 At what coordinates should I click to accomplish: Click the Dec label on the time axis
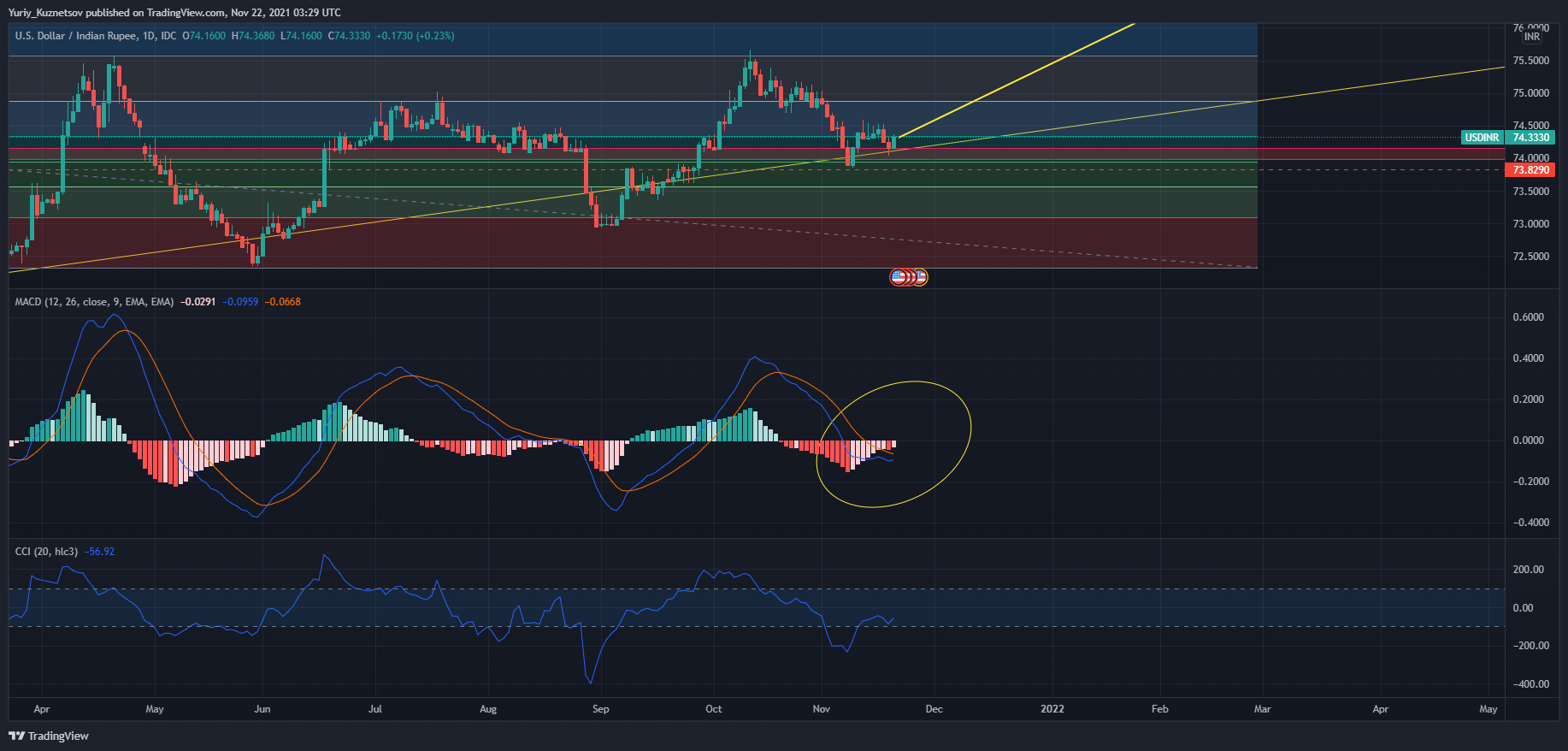(x=934, y=709)
